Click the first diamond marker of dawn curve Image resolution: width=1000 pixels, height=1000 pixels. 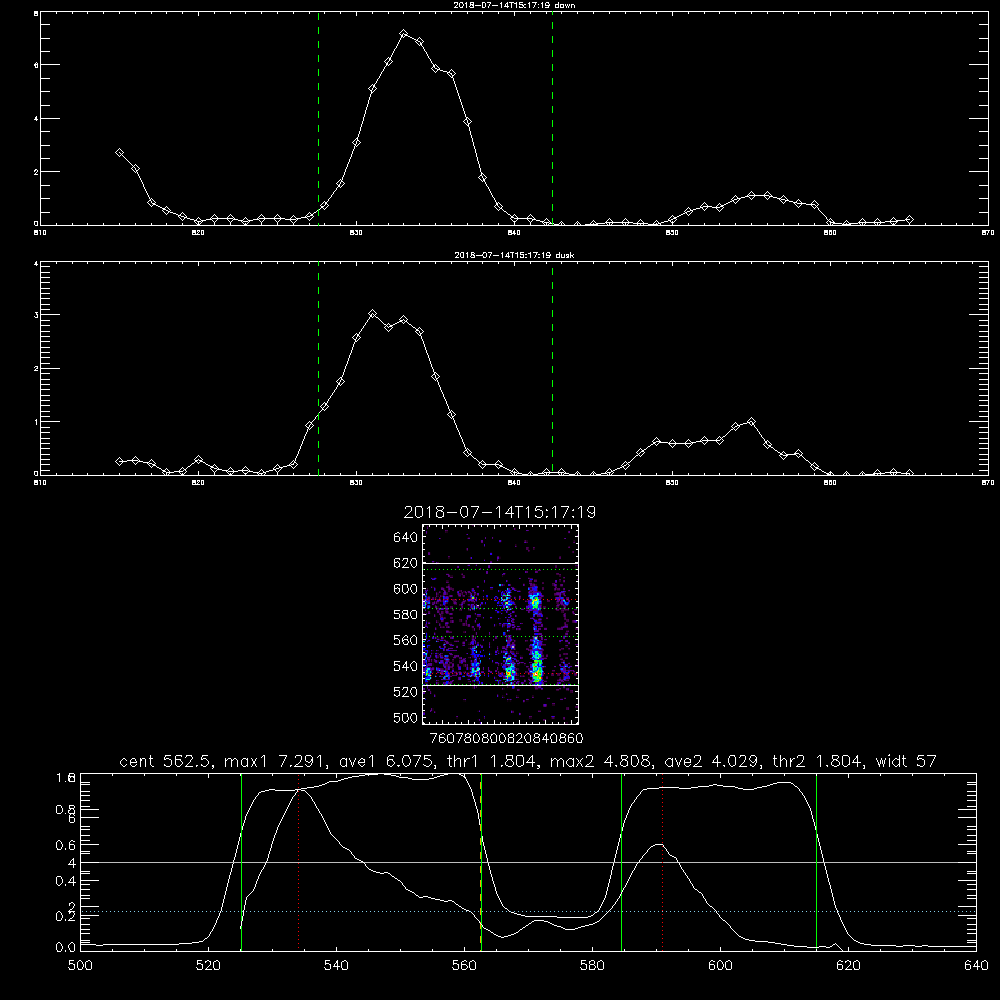[x=119, y=153]
